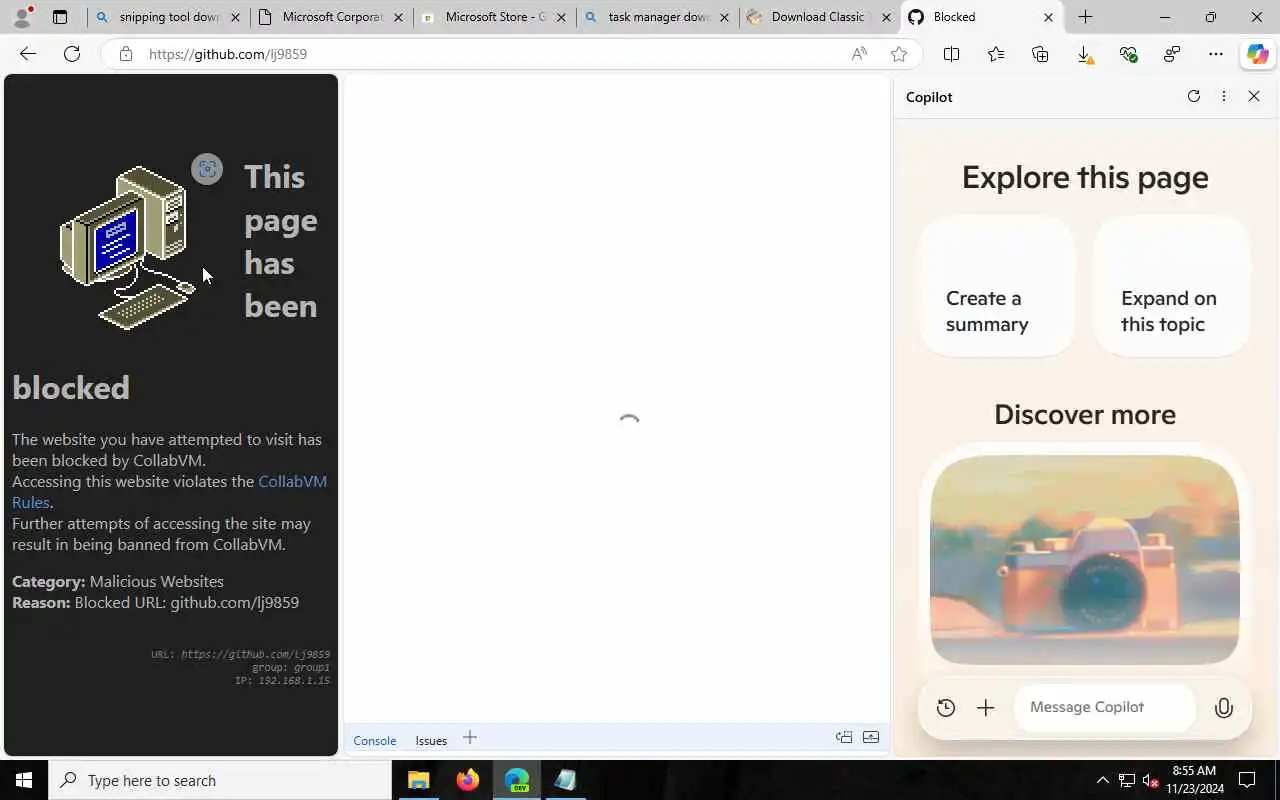Switch to the snipping tool download tab

tap(168, 17)
